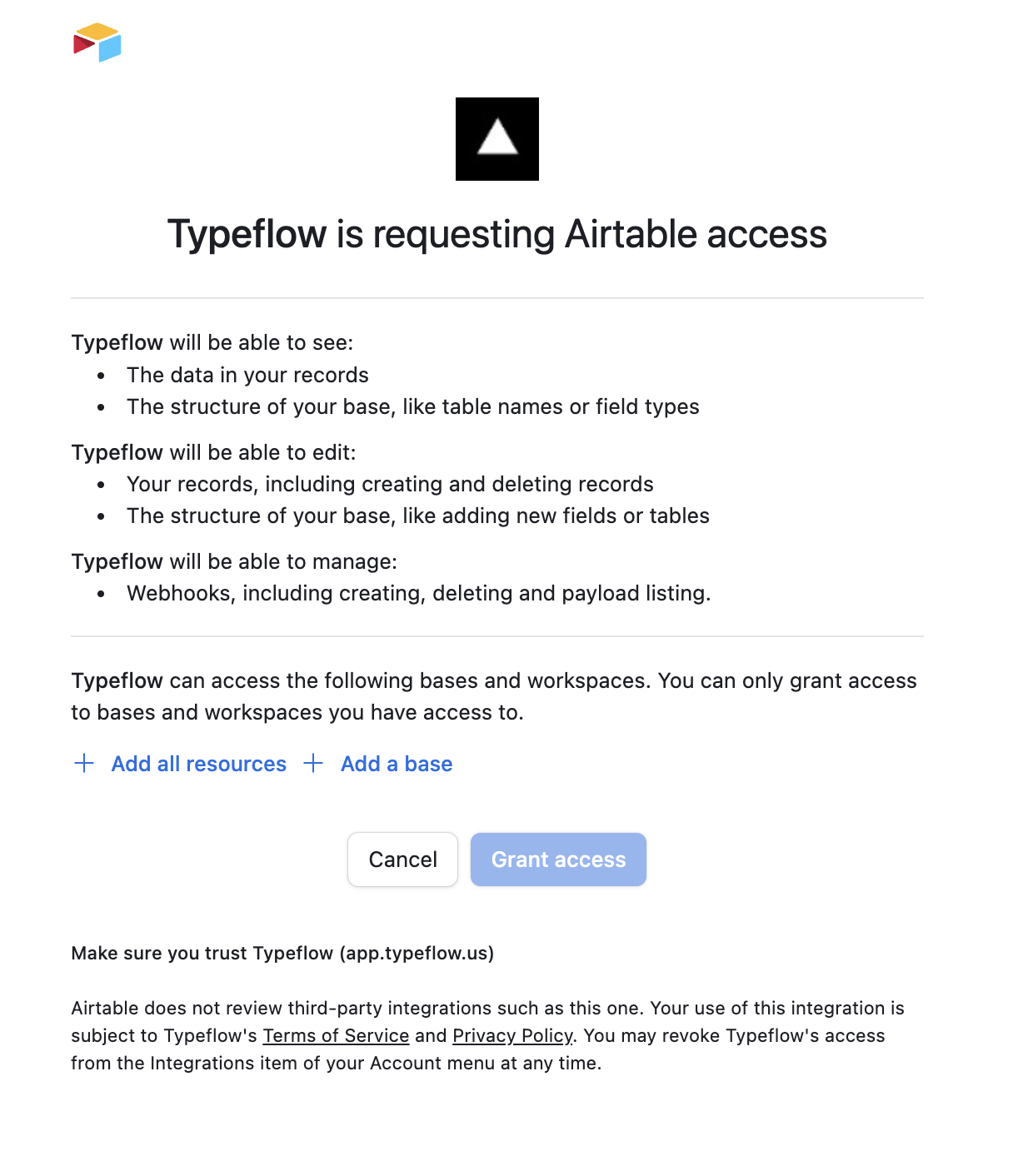Select the Add all resources link
The width and height of the screenshot is (1028, 1176).
[198, 764]
